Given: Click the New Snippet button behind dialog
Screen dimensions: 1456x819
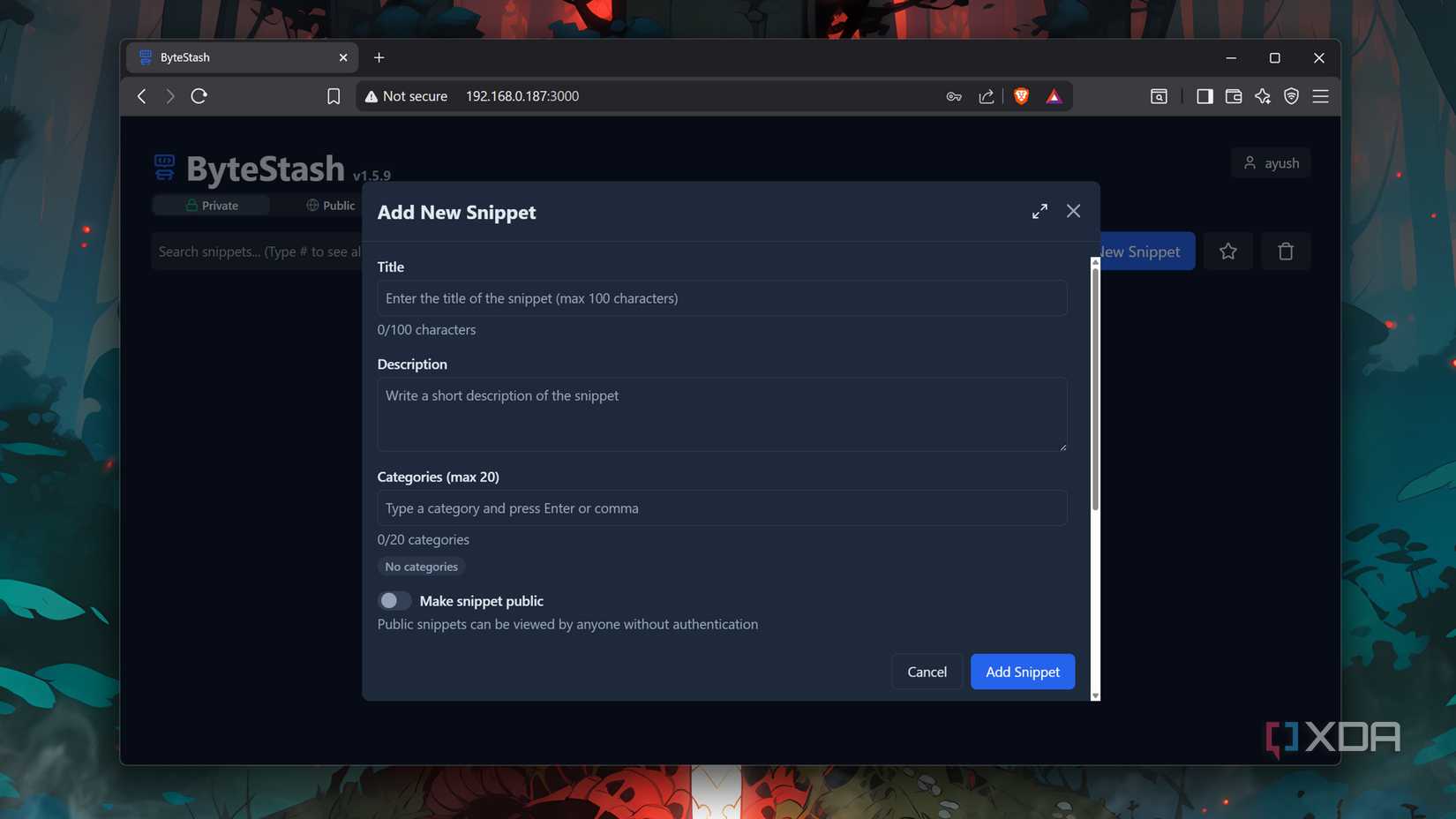Looking at the screenshot, I should tap(1147, 252).
